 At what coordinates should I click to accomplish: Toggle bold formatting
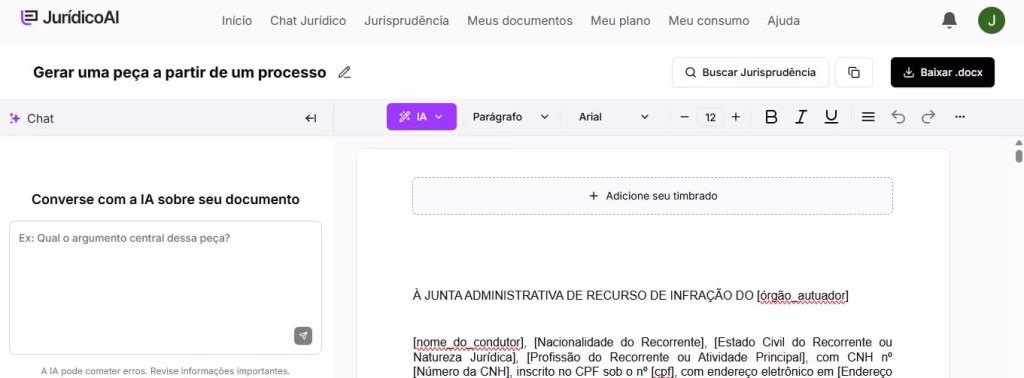pyautogui.click(x=771, y=117)
